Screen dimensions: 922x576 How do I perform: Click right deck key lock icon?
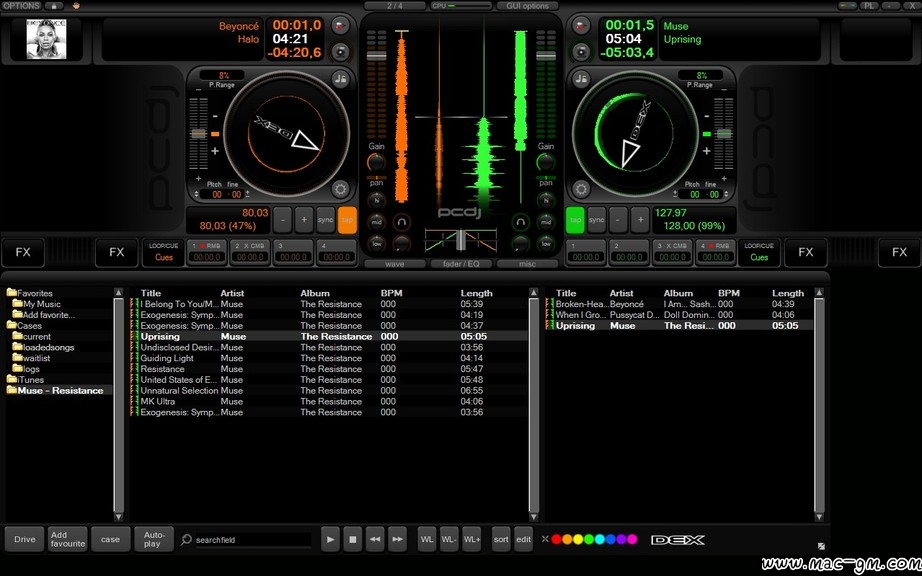[x=582, y=78]
